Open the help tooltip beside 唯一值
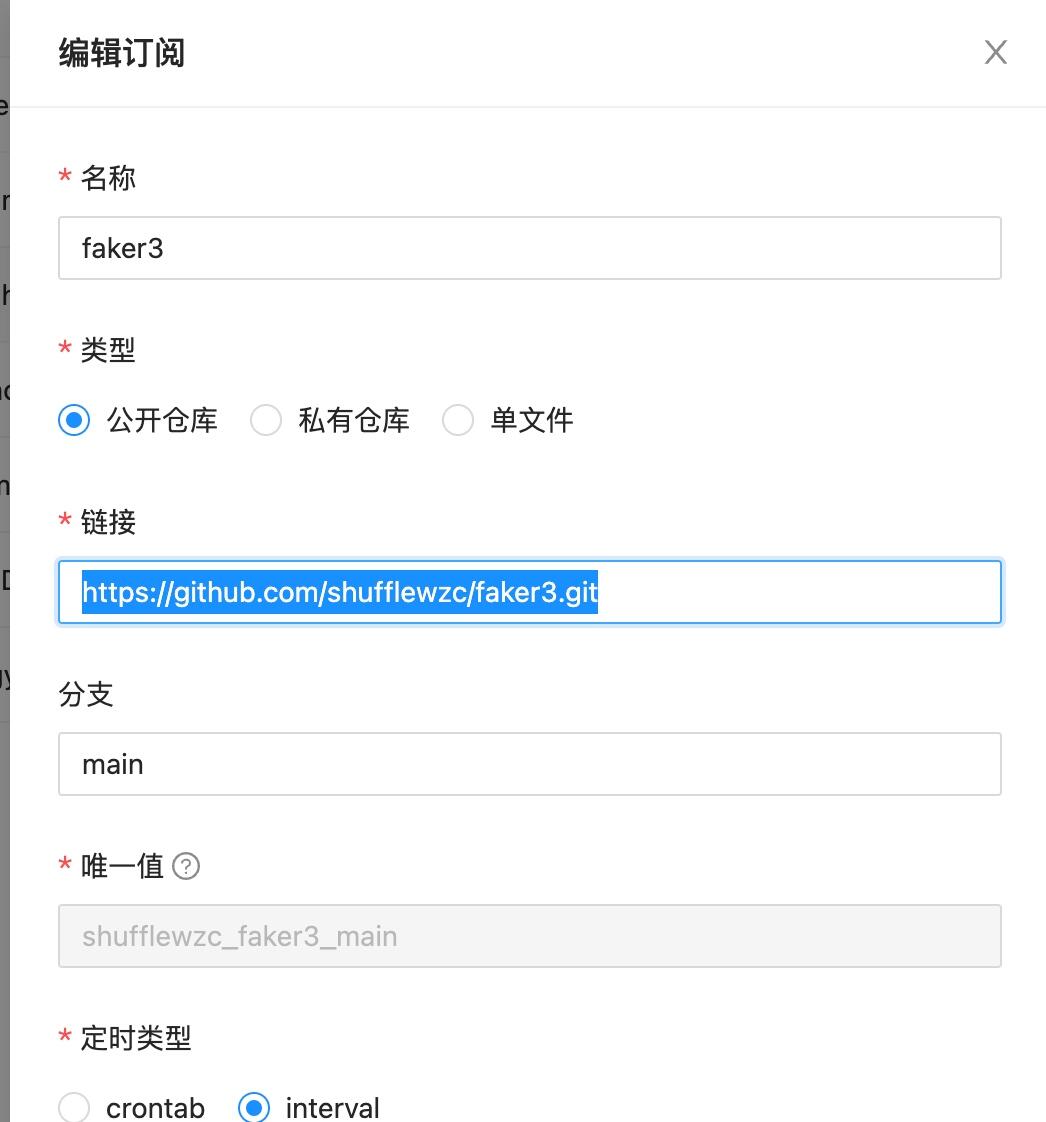This screenshot has width=1046, height=1122. tap(189, 866)
